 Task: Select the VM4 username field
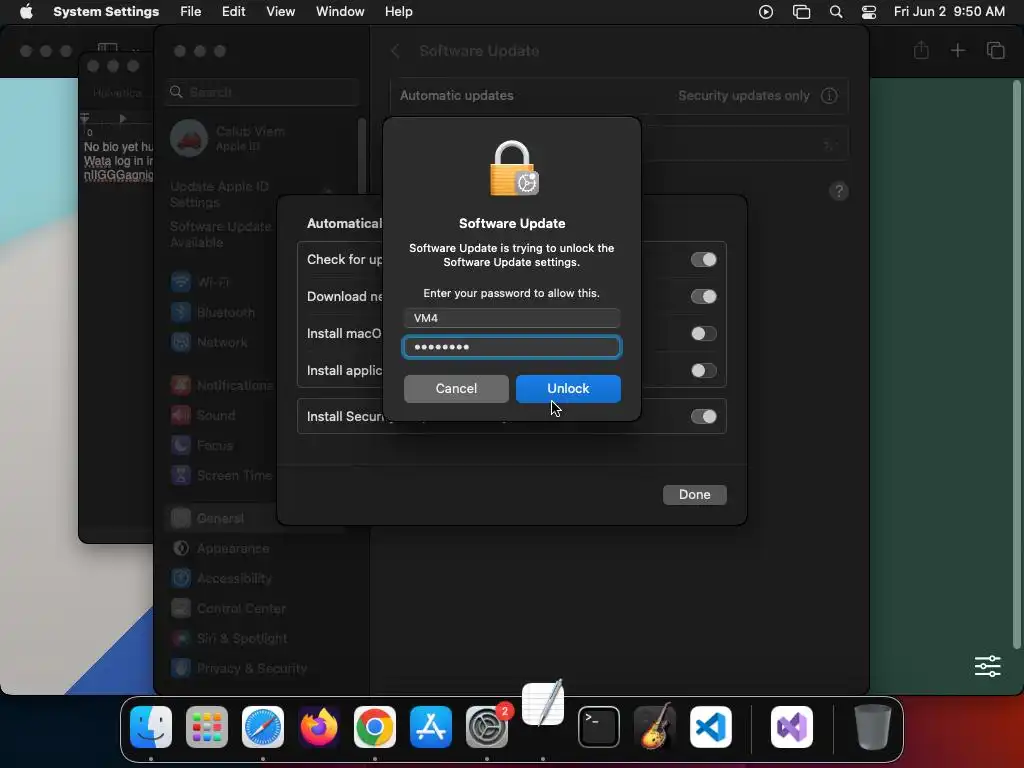pyautogui.click(x=511, y=318)
